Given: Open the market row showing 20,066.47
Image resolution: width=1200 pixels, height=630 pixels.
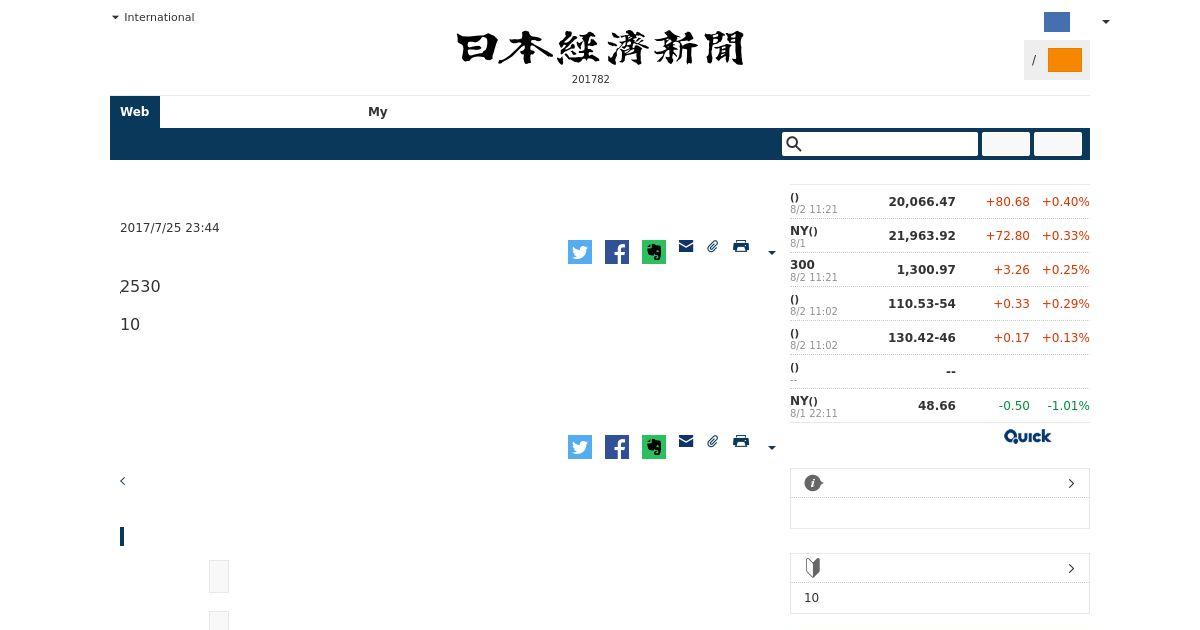Looking at the screenshot, I should click(940, 202).
